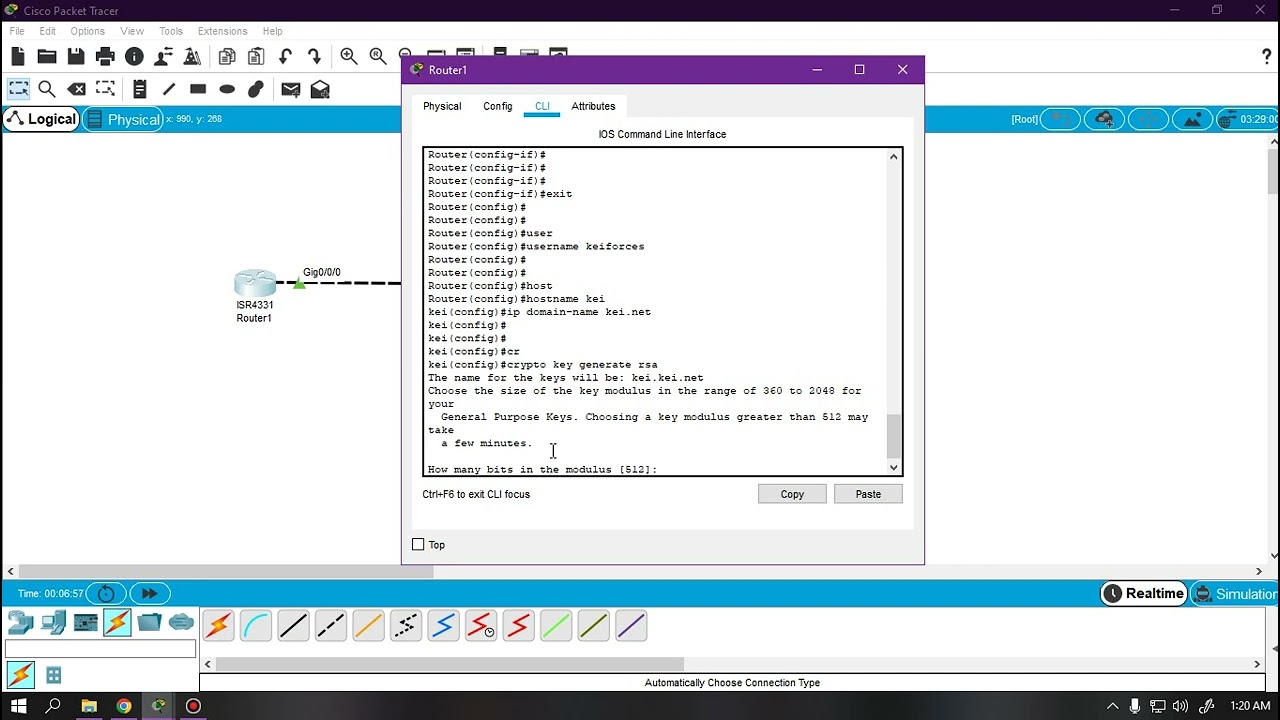This screenshot has height=720, width=1280.
Task: Open the File menu
Action: pyautogui.click(x=17, y=31)
